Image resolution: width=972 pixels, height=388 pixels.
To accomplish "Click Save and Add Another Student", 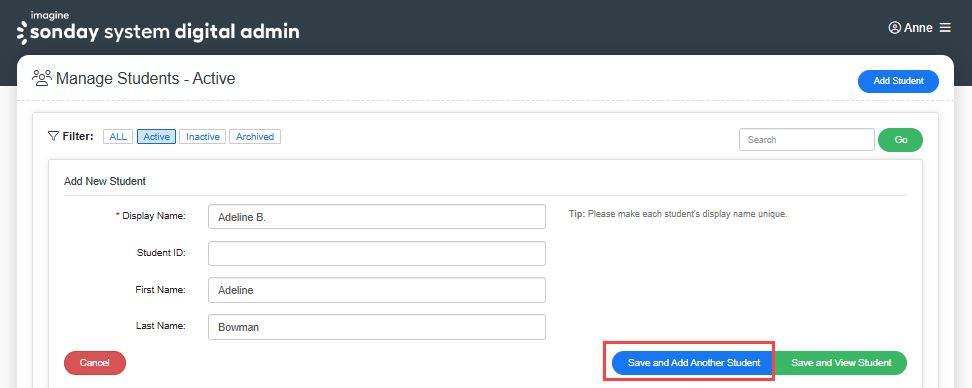I will pos(694,363).
